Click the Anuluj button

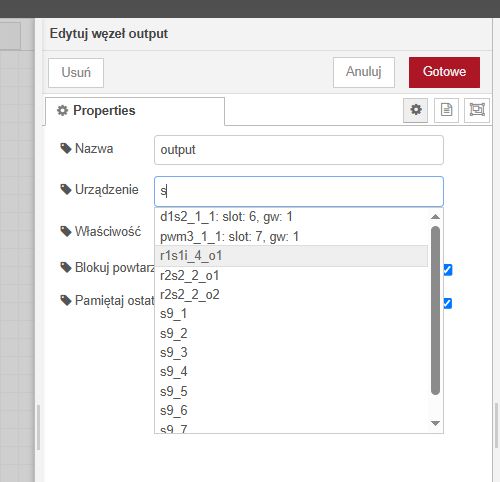click(x=364, y=72)
